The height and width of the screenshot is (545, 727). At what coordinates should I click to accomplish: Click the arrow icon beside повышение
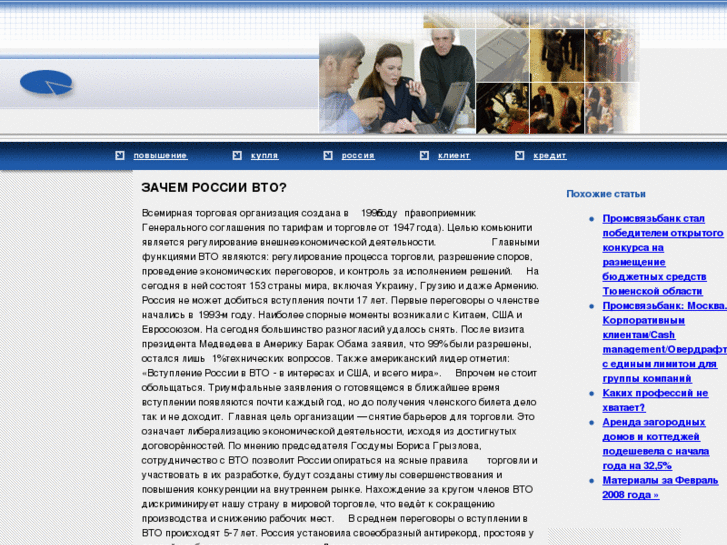click(120, 155)
